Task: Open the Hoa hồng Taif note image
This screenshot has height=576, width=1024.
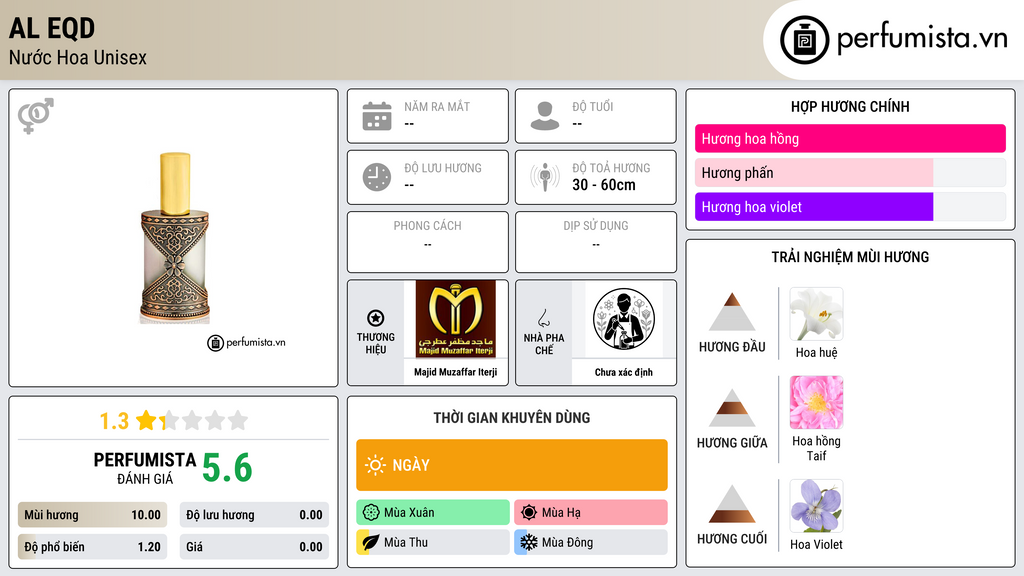Action: click(816, 402)
